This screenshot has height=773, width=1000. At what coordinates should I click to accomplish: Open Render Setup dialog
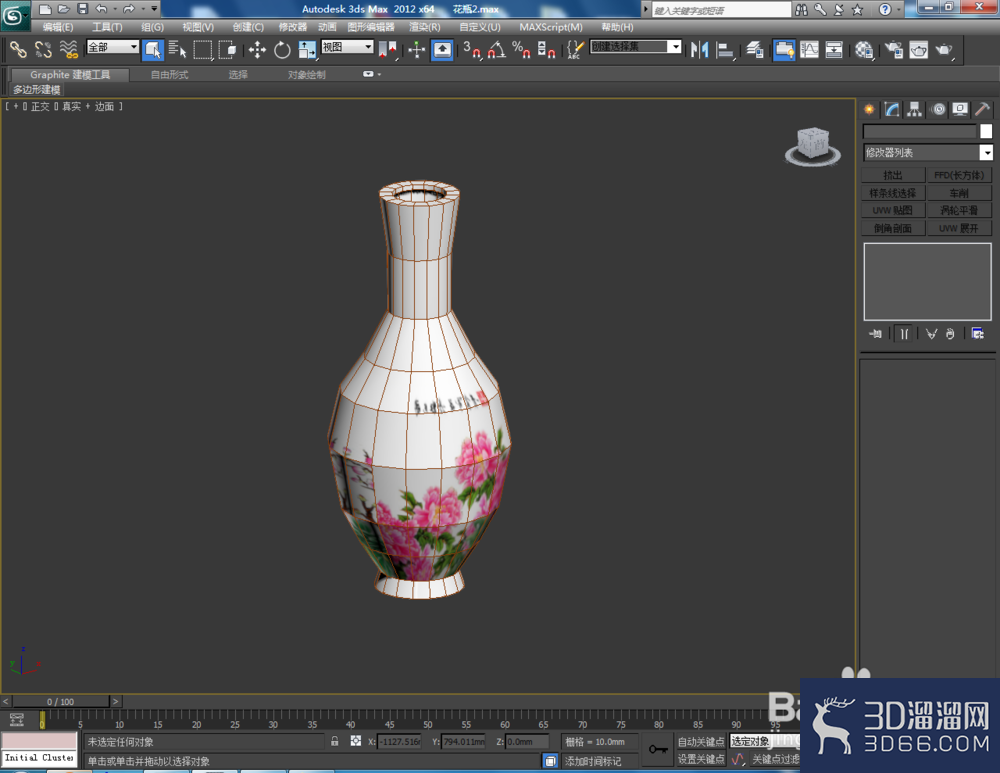(894, 49)
